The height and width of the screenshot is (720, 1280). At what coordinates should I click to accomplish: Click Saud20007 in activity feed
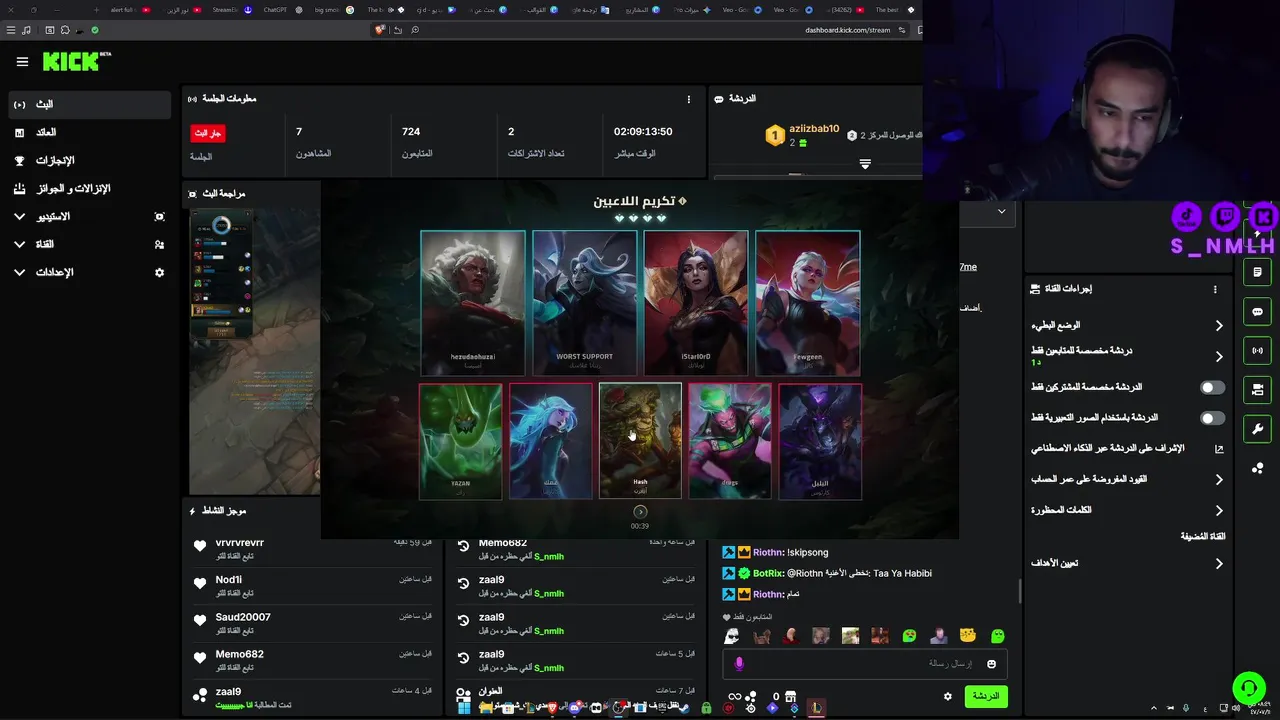(x=243, y=617)
